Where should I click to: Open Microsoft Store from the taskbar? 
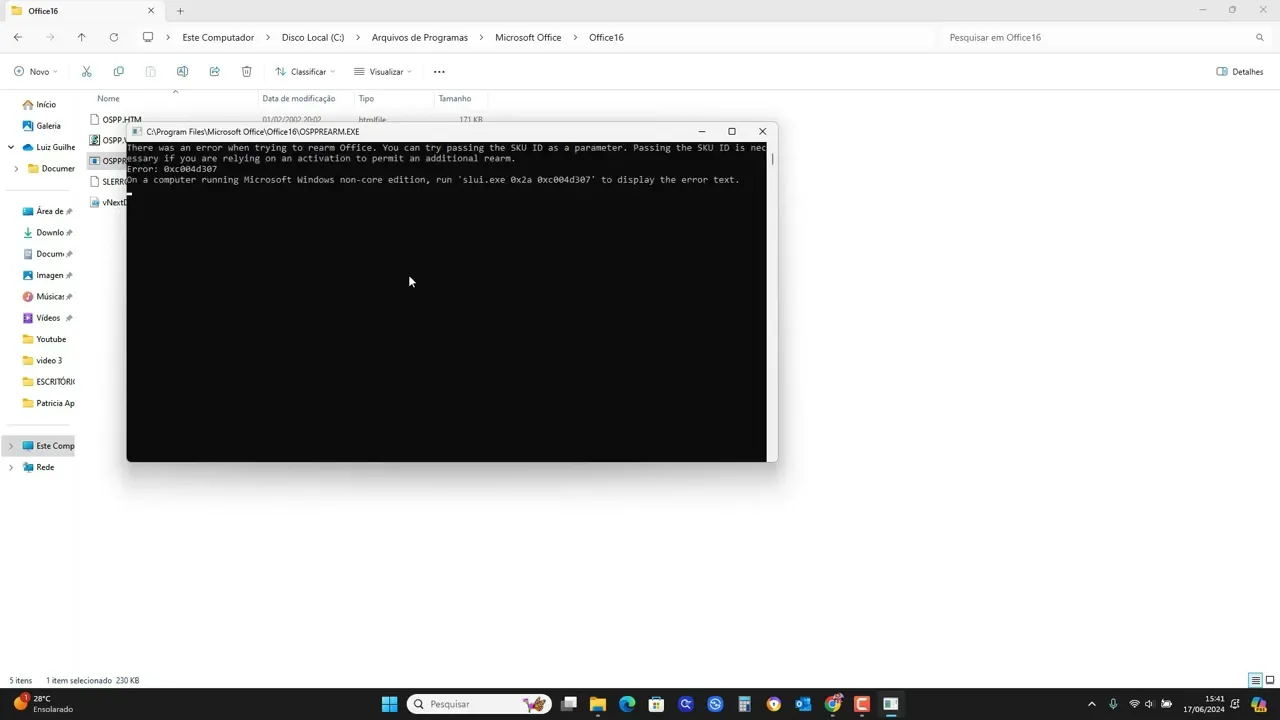click(x=656, y=704)
